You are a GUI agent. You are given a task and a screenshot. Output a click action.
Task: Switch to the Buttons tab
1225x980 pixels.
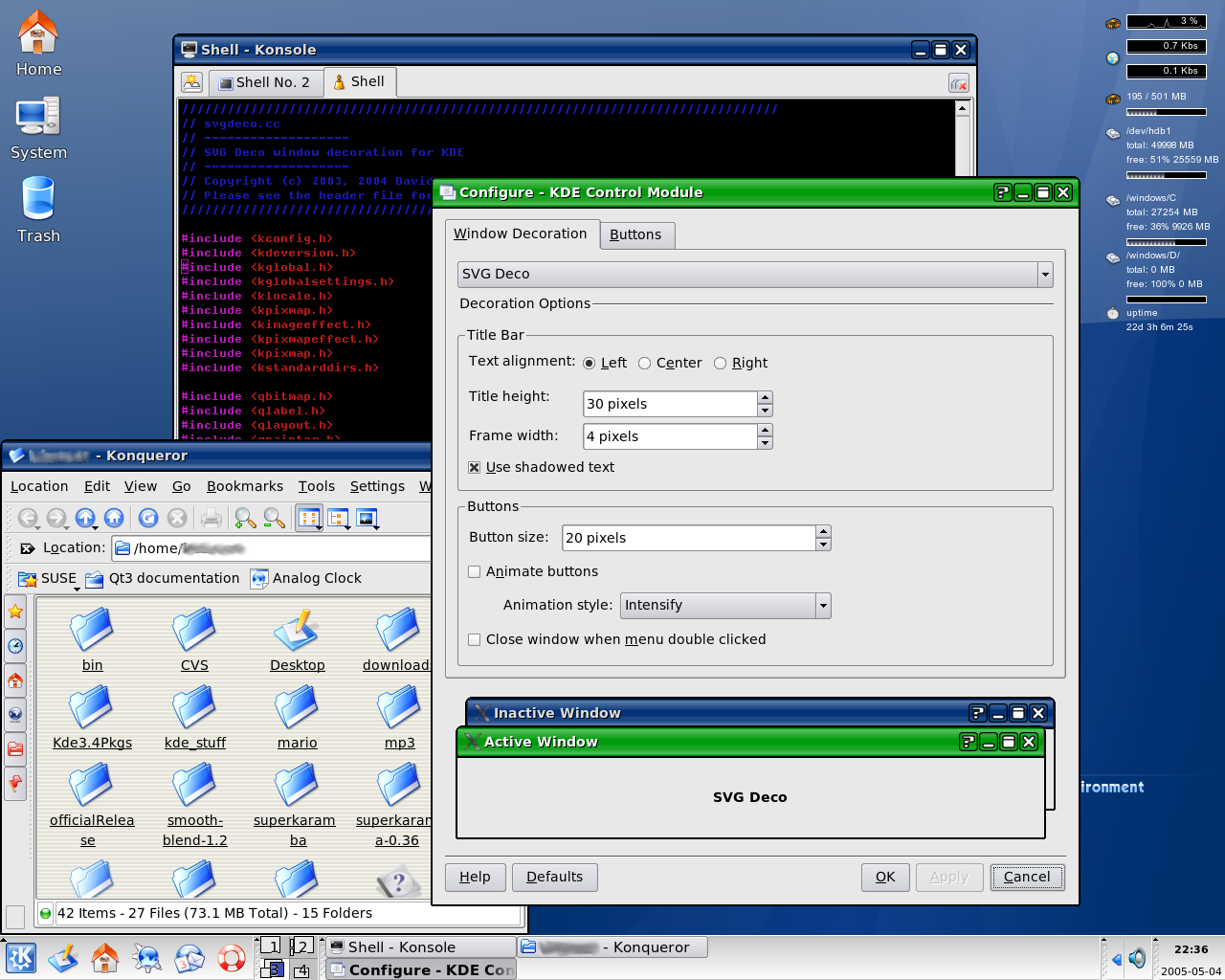click(636, 234)
